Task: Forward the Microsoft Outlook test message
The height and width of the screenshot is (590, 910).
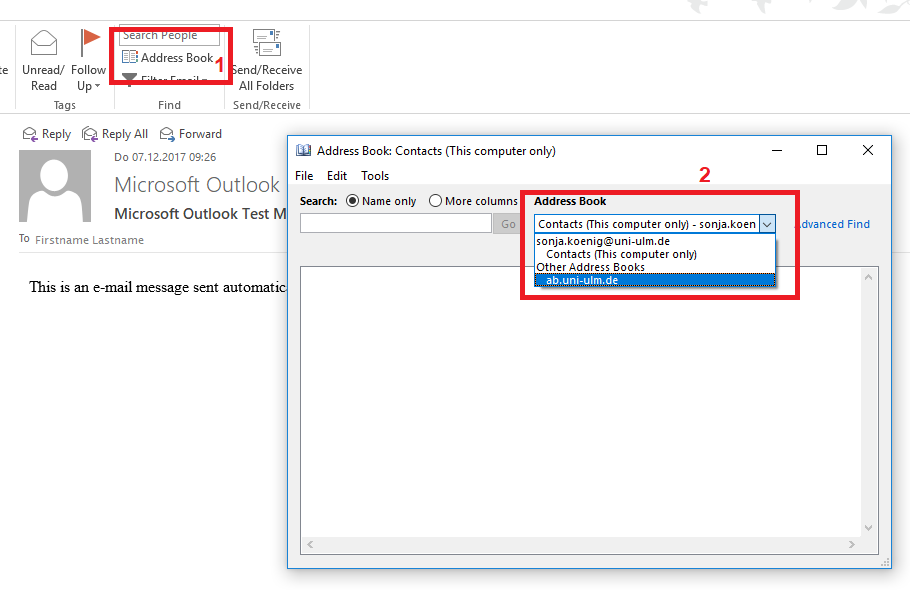Action: point(191,134)
